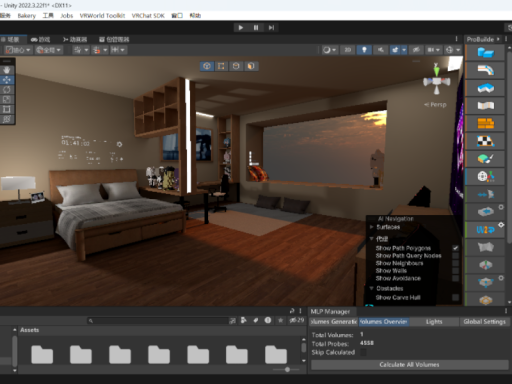
Task: Open the ProBuilder Material Editor (orange bricks)
Action: tap(485, 123)
